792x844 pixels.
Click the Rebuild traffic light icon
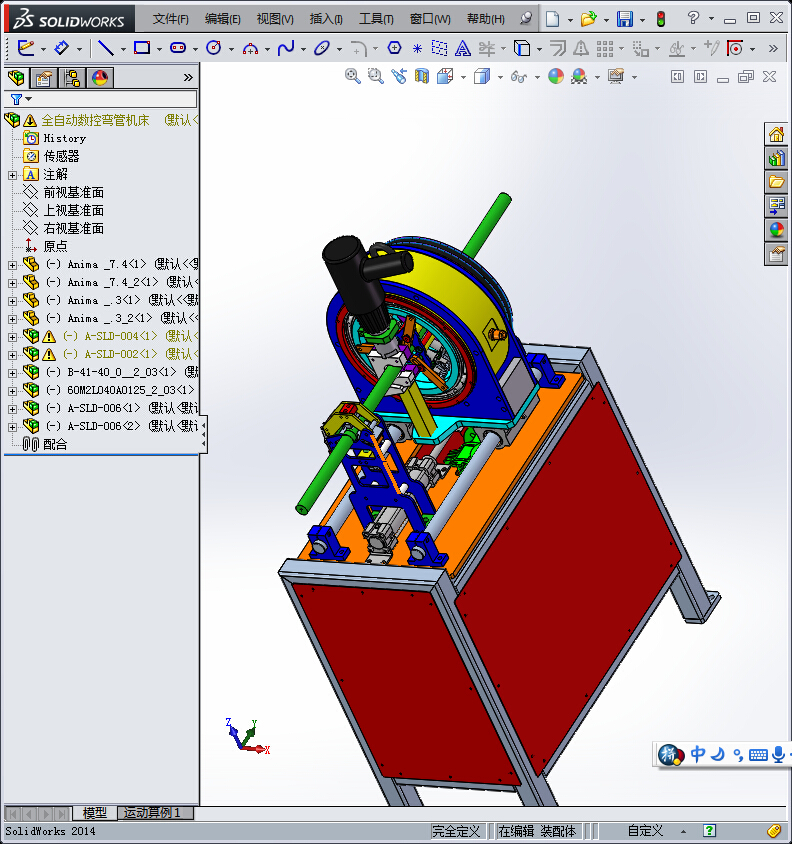click(661, 19)
